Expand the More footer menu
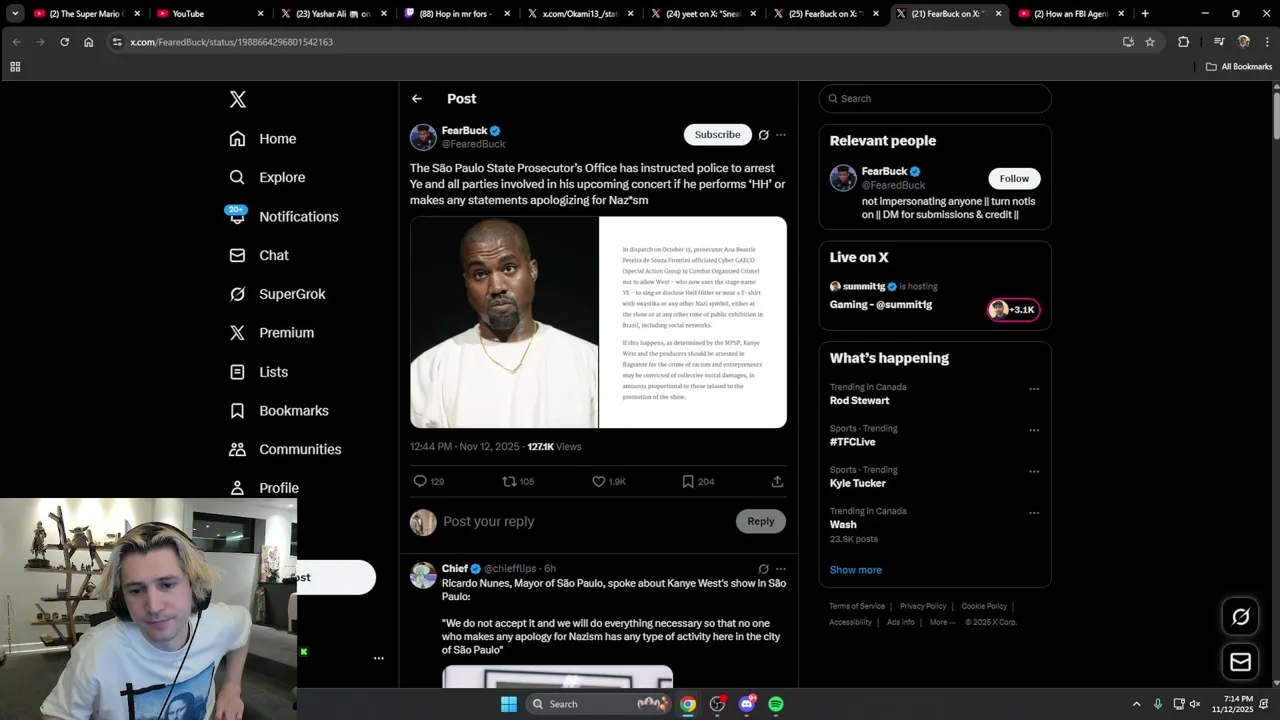 942,622
